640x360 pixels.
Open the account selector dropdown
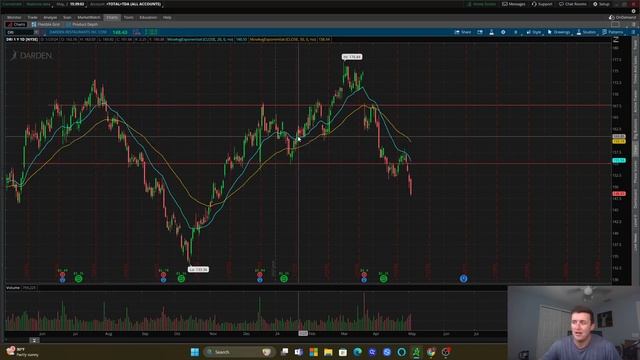(133, 4)
